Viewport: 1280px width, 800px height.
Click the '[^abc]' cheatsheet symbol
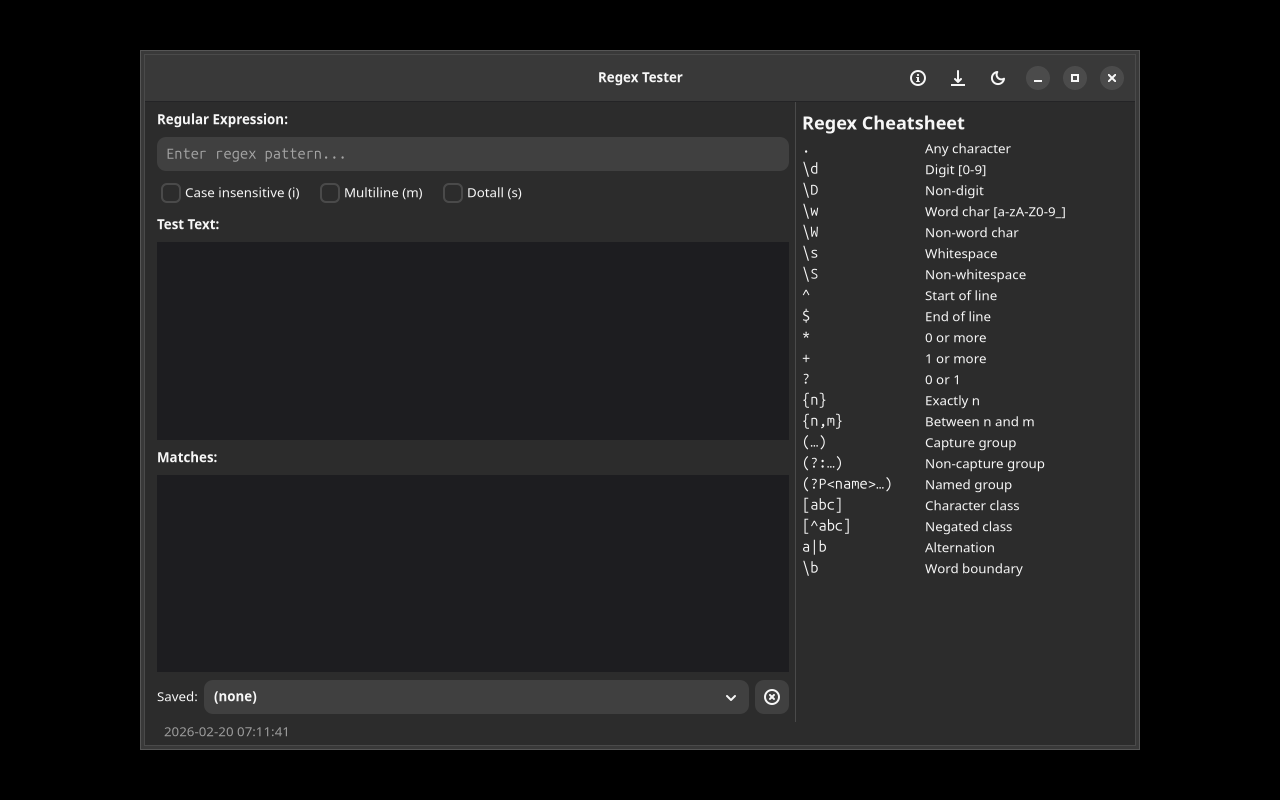coord(826,526)
